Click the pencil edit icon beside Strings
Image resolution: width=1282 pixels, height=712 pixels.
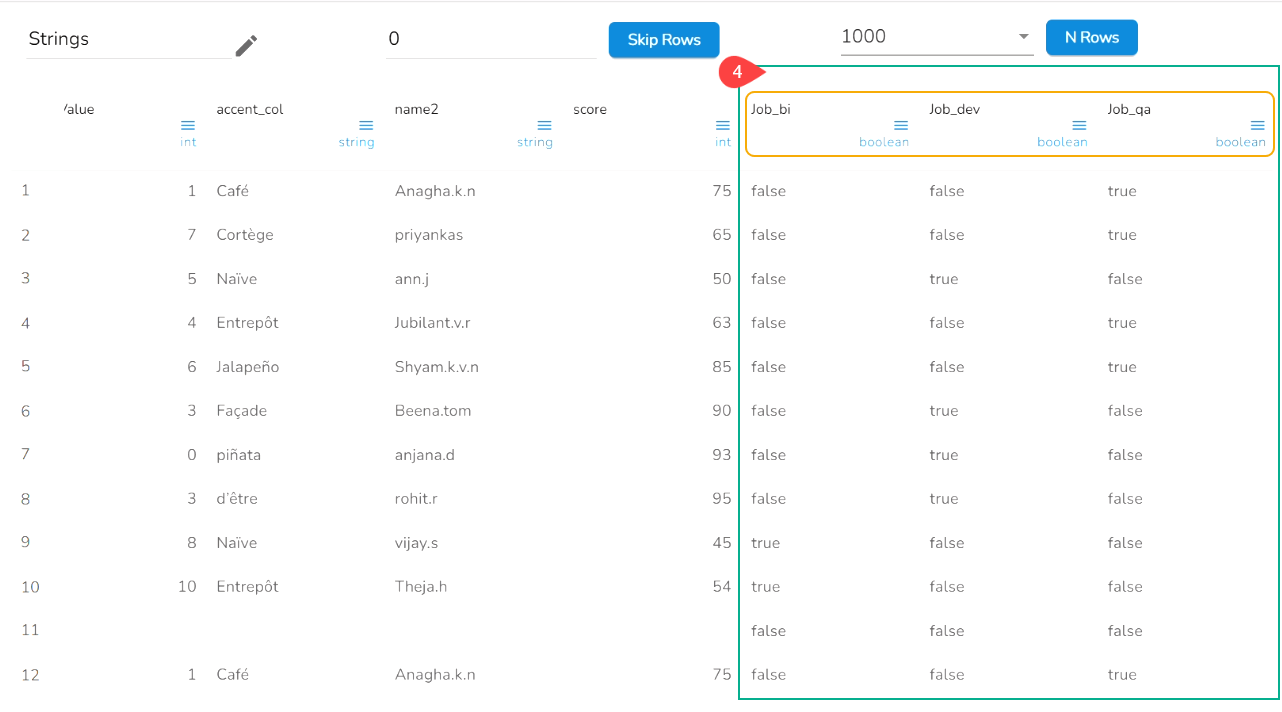click(246, 45)
